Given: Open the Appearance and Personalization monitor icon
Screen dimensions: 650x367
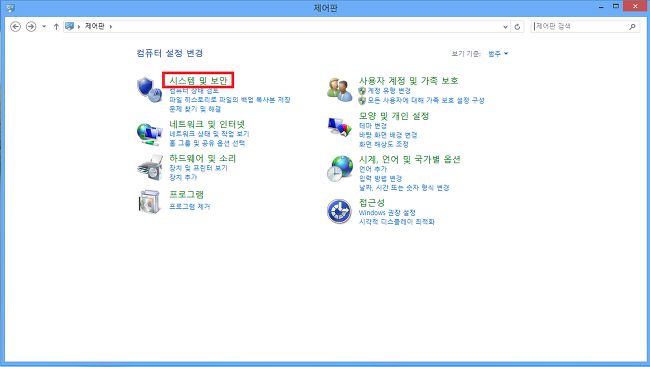Looking at the screenshot, I should [x=339, y=126].
